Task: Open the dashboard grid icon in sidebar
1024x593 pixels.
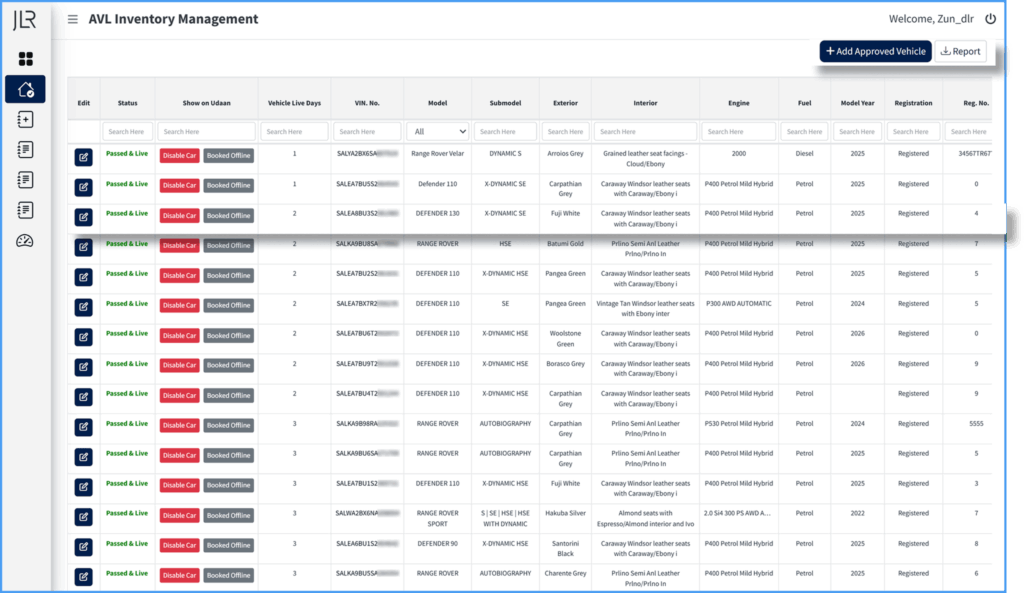Action: pyautogui.click(x=26, y=59)
